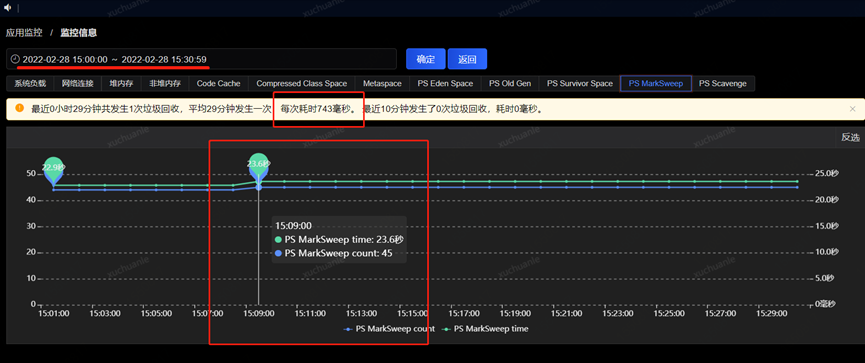Switch to the Code Cache tab
Viewport: 865px width, 363px height.
pos(218,84)
